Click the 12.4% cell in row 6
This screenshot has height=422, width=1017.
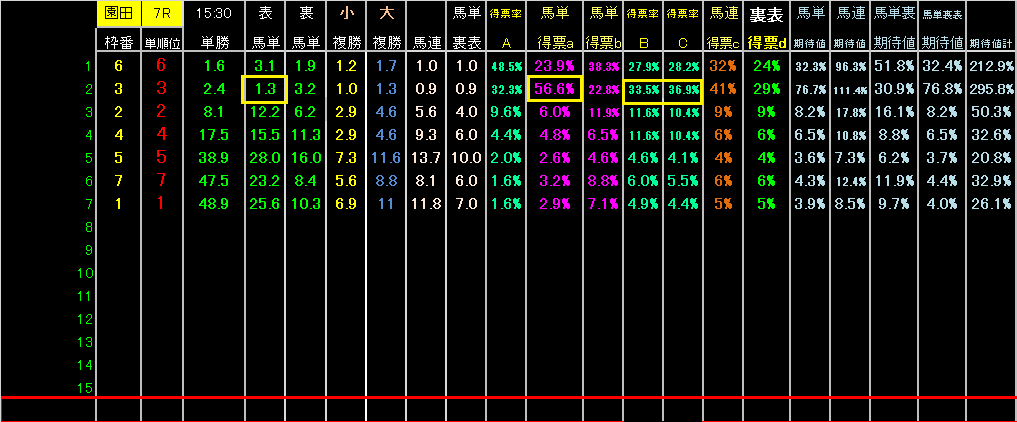tap(850, 182)
